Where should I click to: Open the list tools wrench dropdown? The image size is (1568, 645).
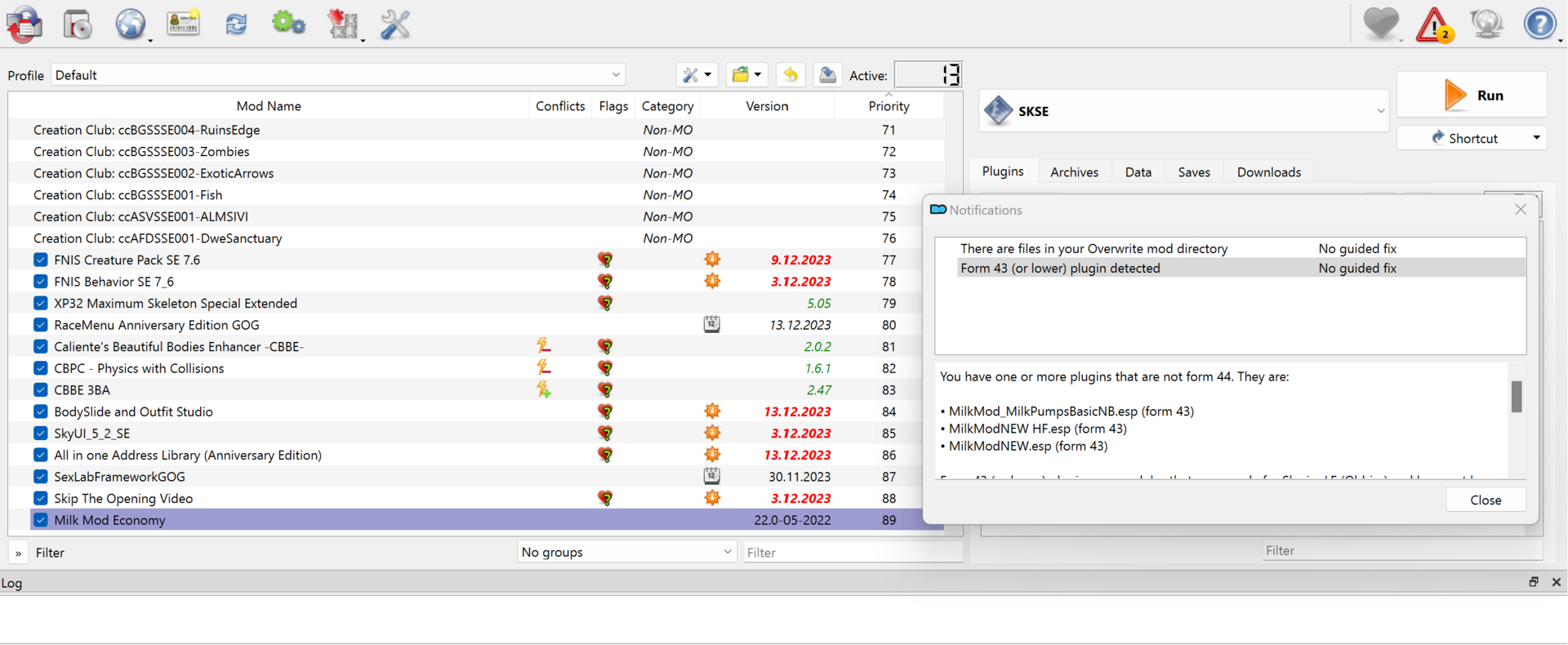(x=697, y=75)
